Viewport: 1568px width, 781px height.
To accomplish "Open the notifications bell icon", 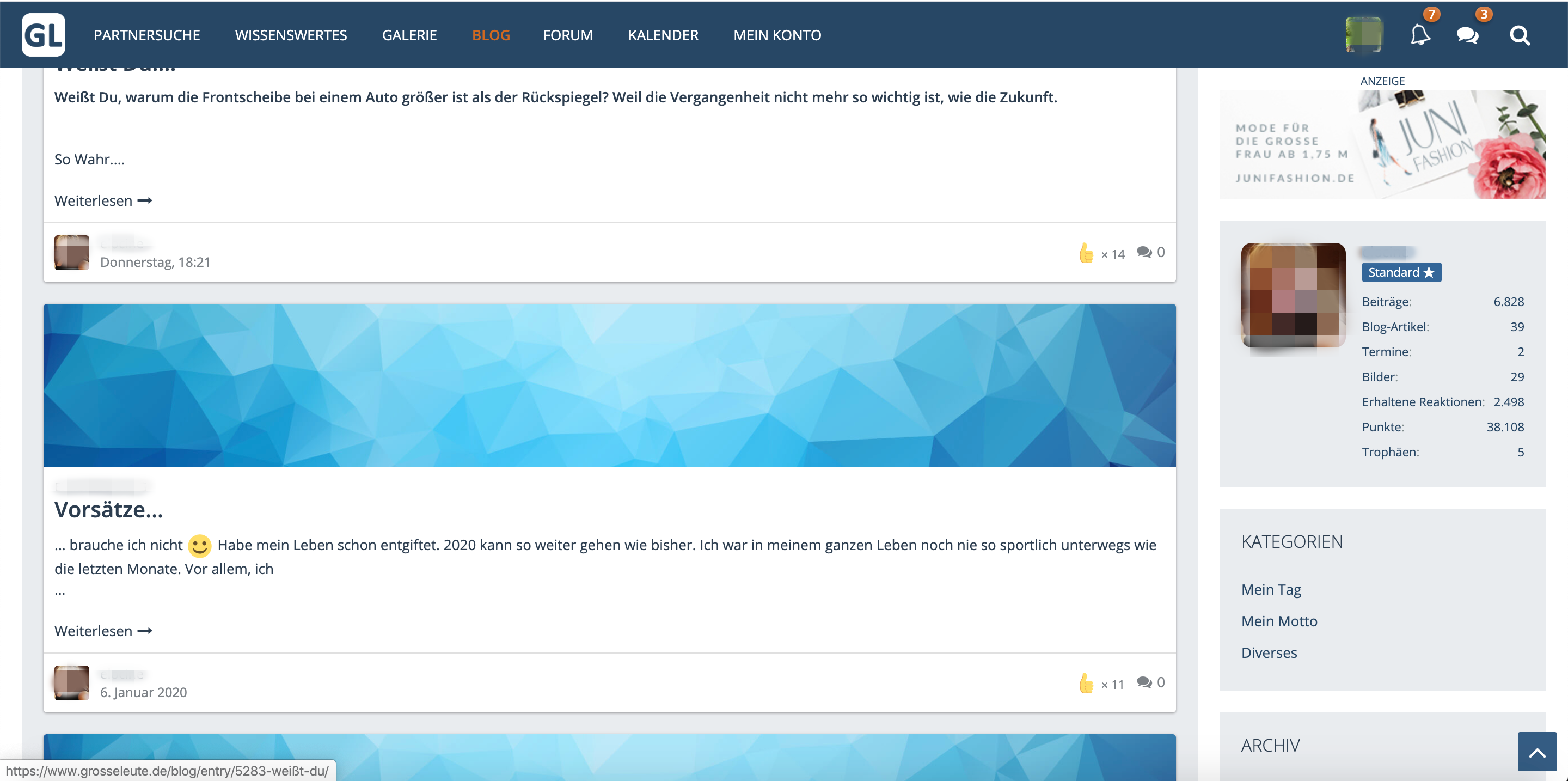I will [1420, 35].
